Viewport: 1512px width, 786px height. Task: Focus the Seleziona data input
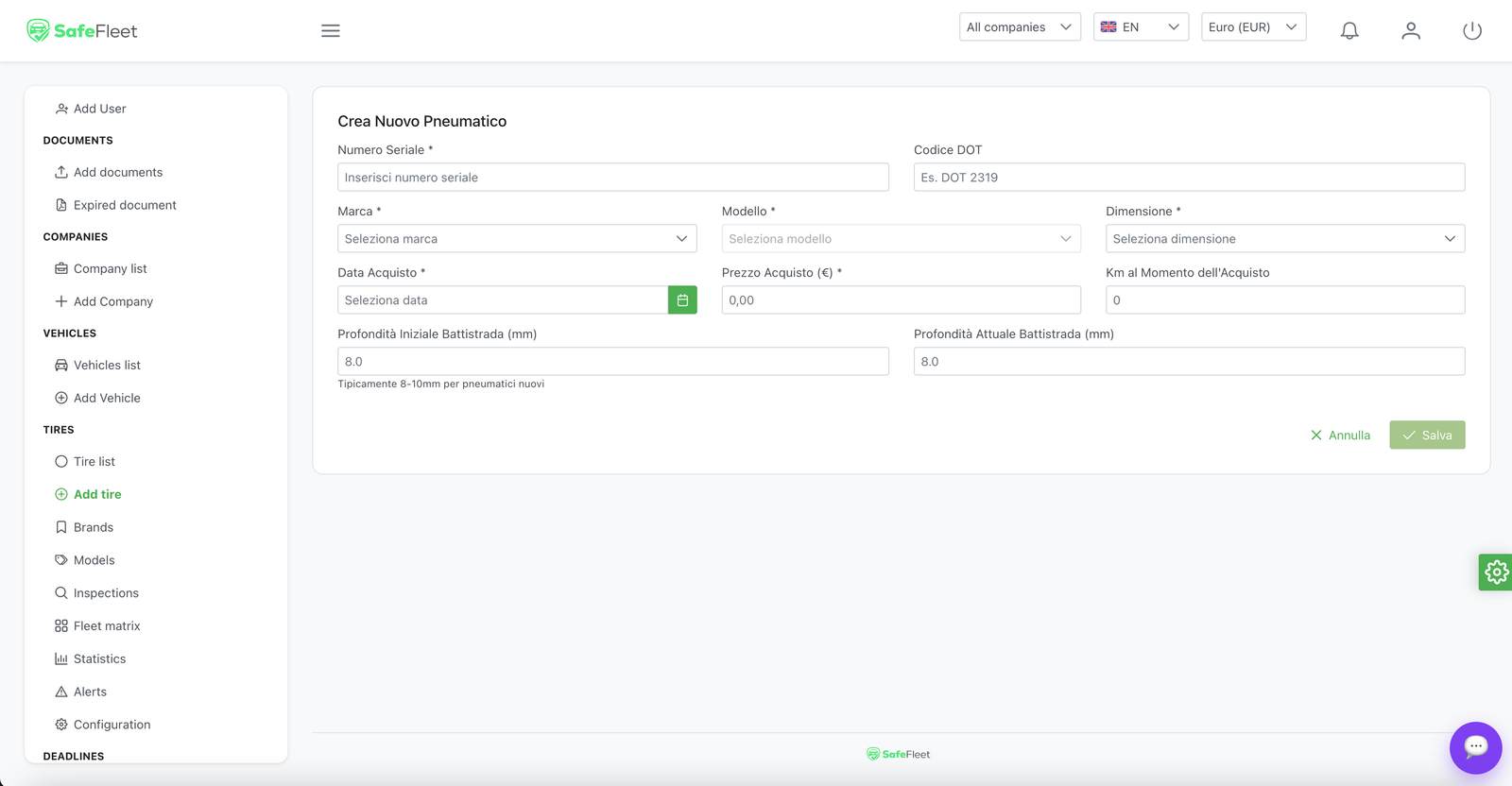click(x=503, y=299)
